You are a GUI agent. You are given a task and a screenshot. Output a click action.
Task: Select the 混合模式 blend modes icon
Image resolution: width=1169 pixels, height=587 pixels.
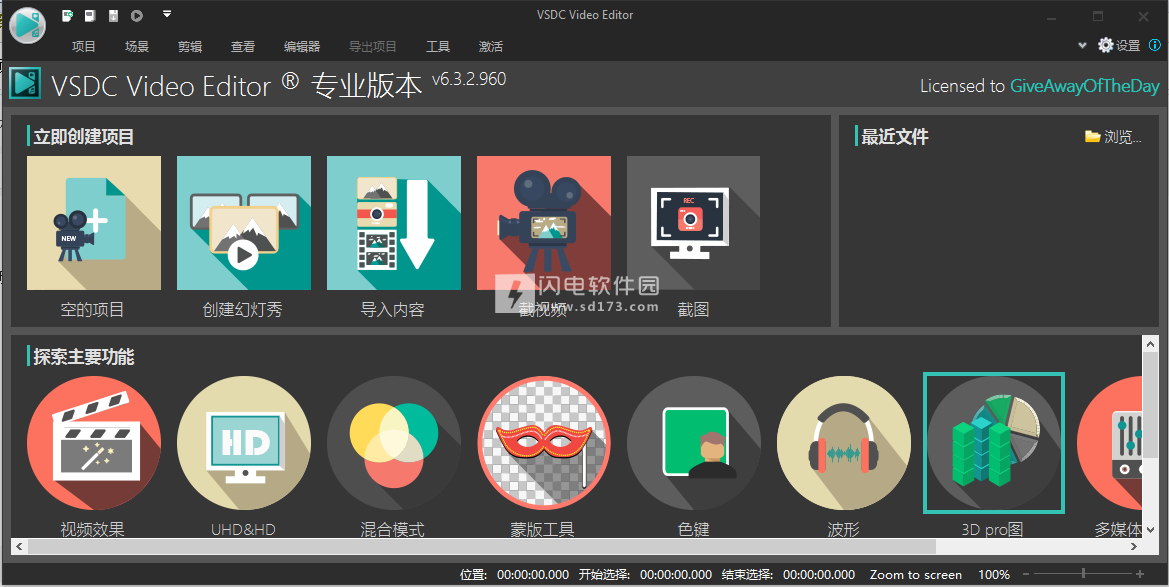tap(394, 443)
